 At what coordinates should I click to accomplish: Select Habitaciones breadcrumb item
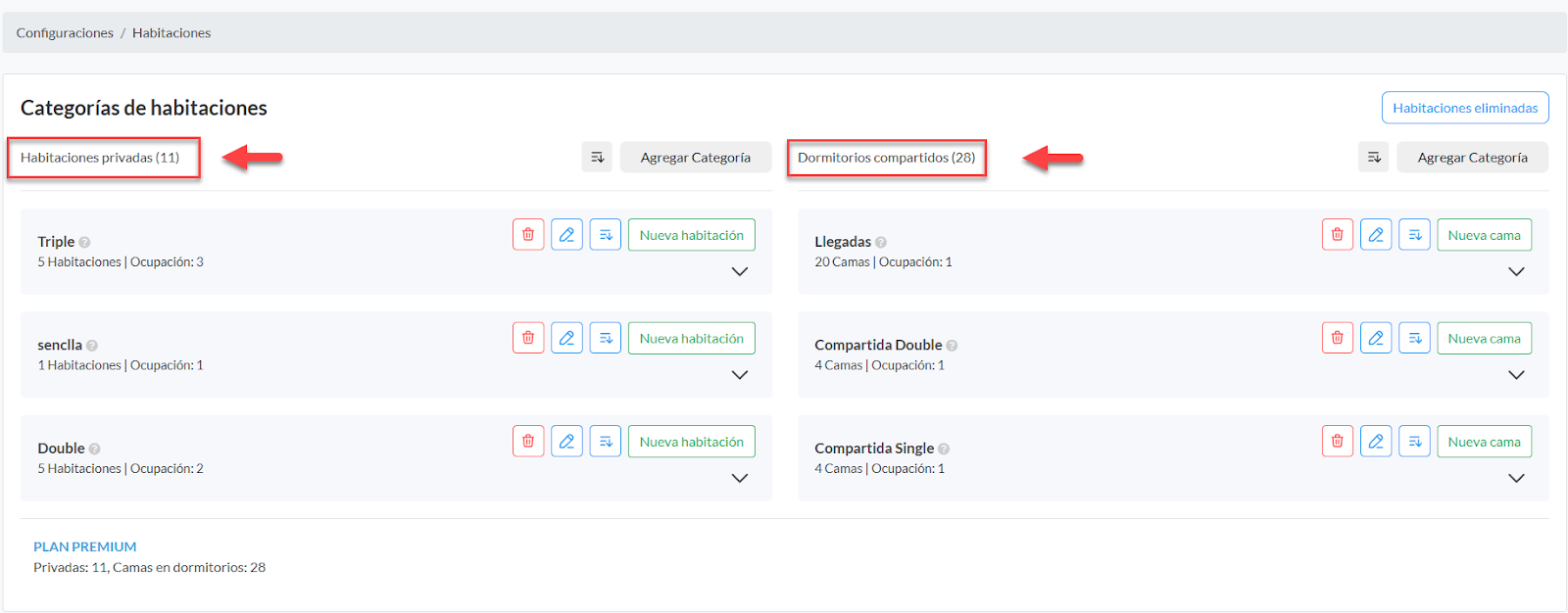(x=171, y=32)
